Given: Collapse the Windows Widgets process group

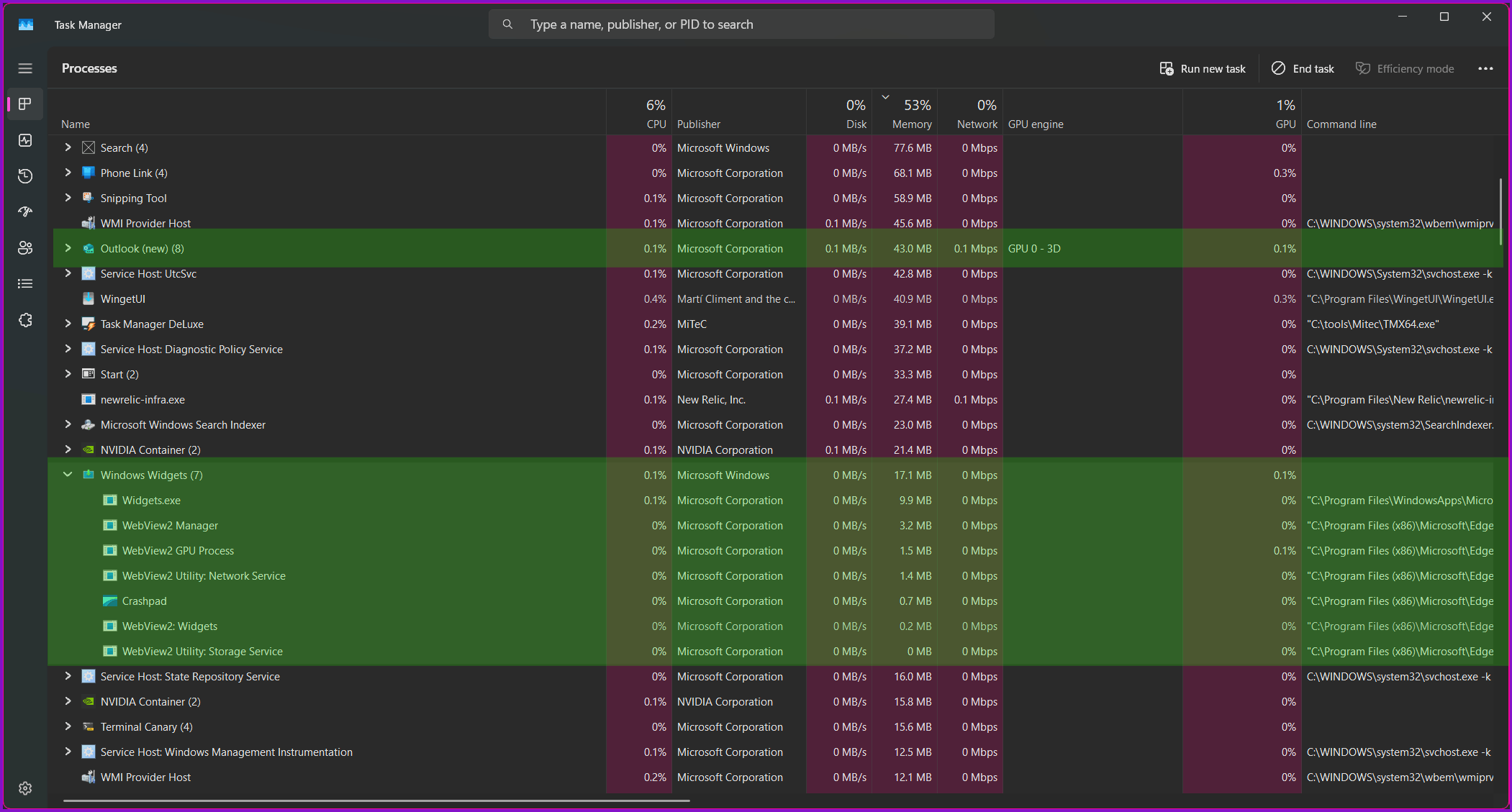Looking at the screenshot, I should tap(68, 475).
